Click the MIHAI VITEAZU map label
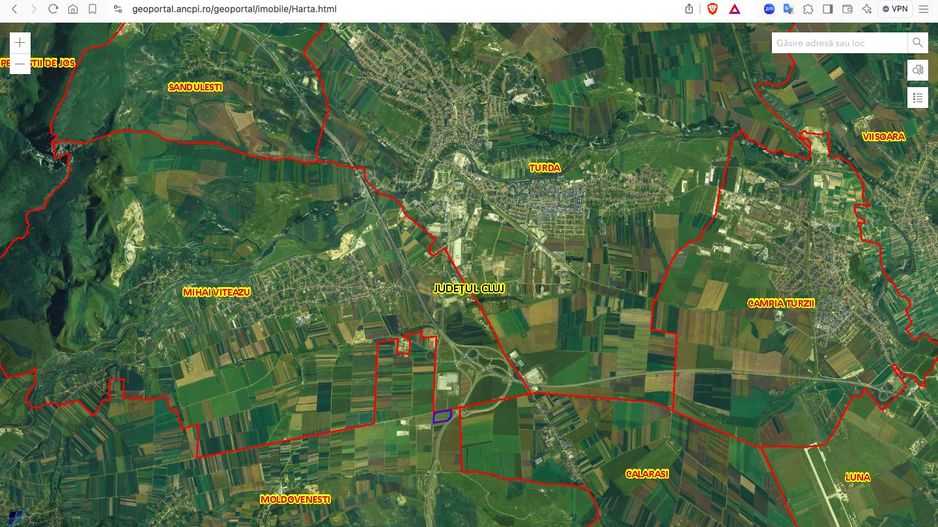The width and height of the screenshot is (938, 527). [217, 292]
